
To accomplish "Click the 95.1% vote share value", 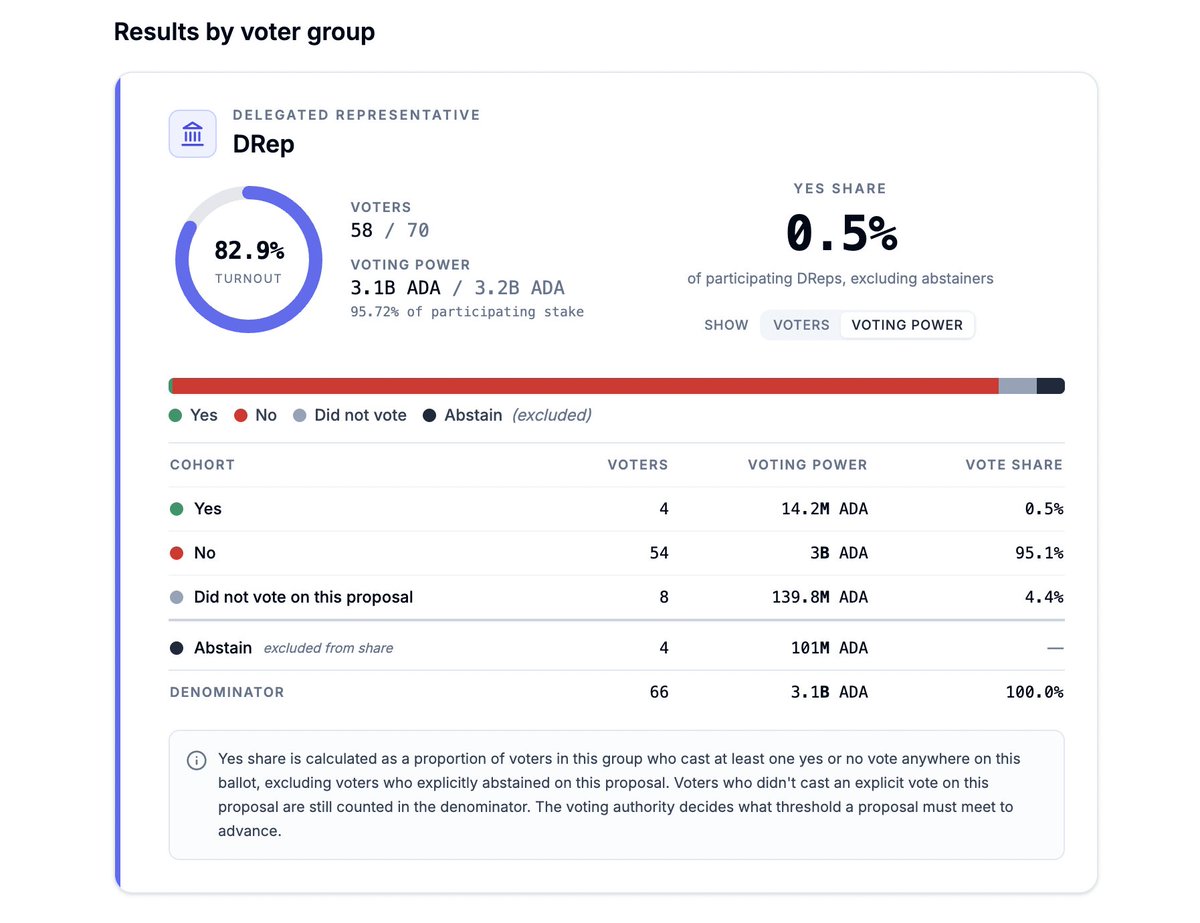I will tap(1038, 553).
